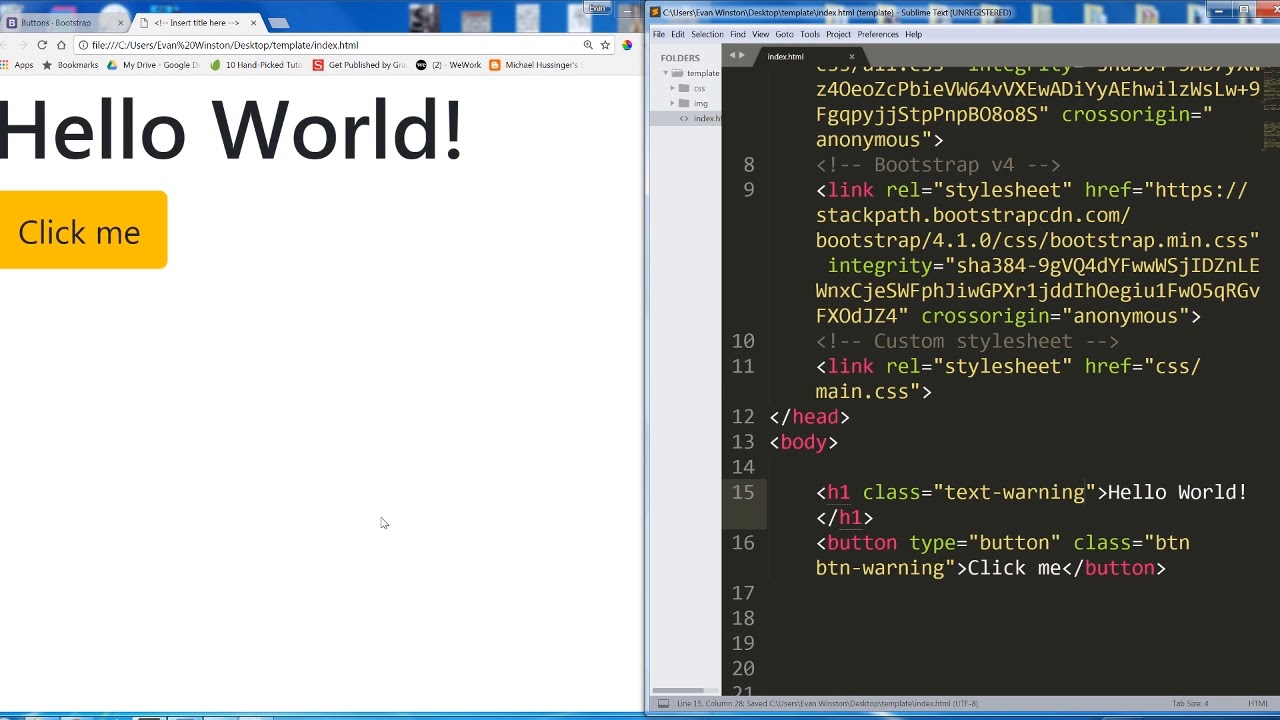Open Get Published bookmark
This screenshot has height=720, width=1280.
click(359, 65)
